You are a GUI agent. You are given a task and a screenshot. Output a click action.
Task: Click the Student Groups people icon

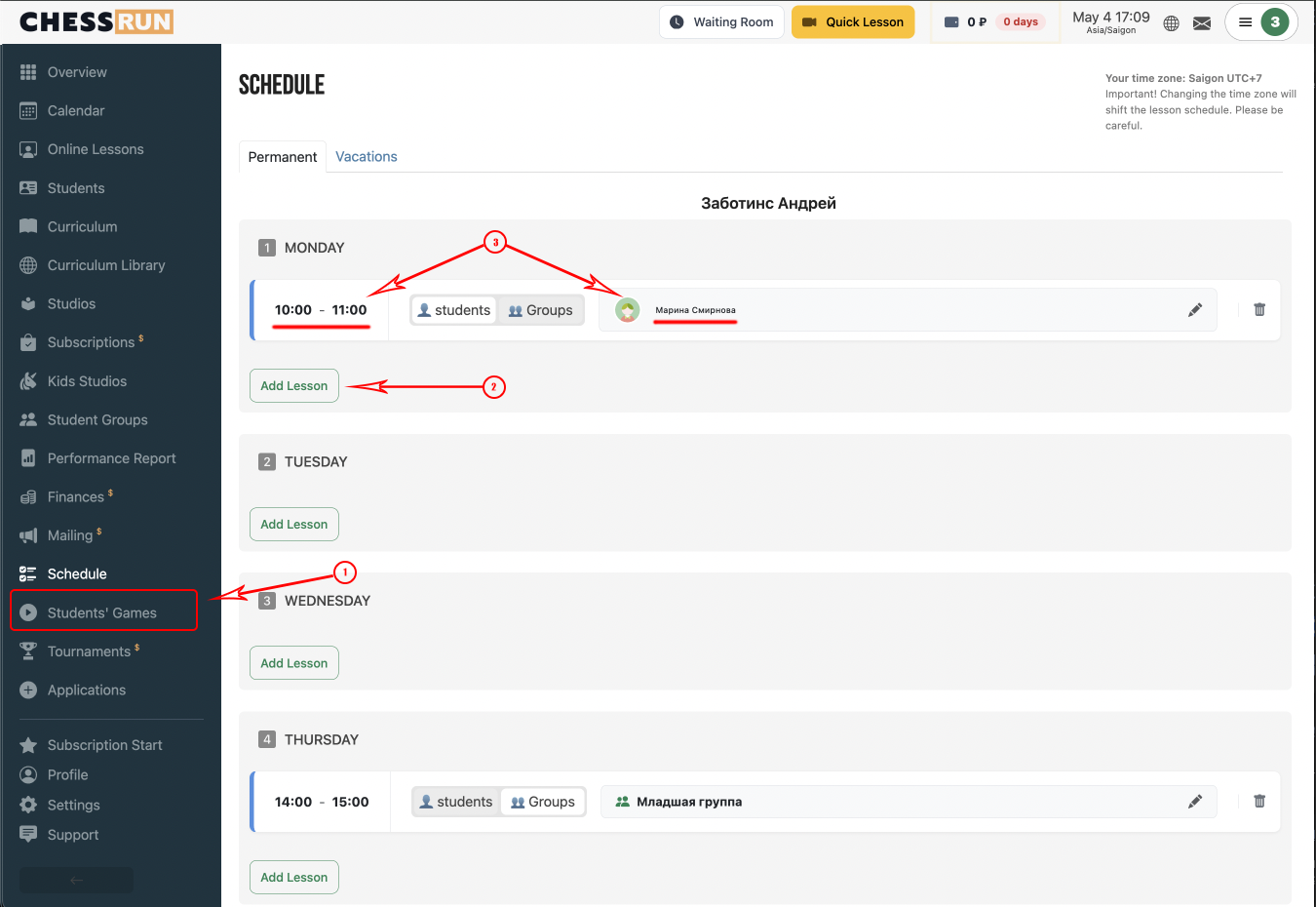[x=28, y=419]
